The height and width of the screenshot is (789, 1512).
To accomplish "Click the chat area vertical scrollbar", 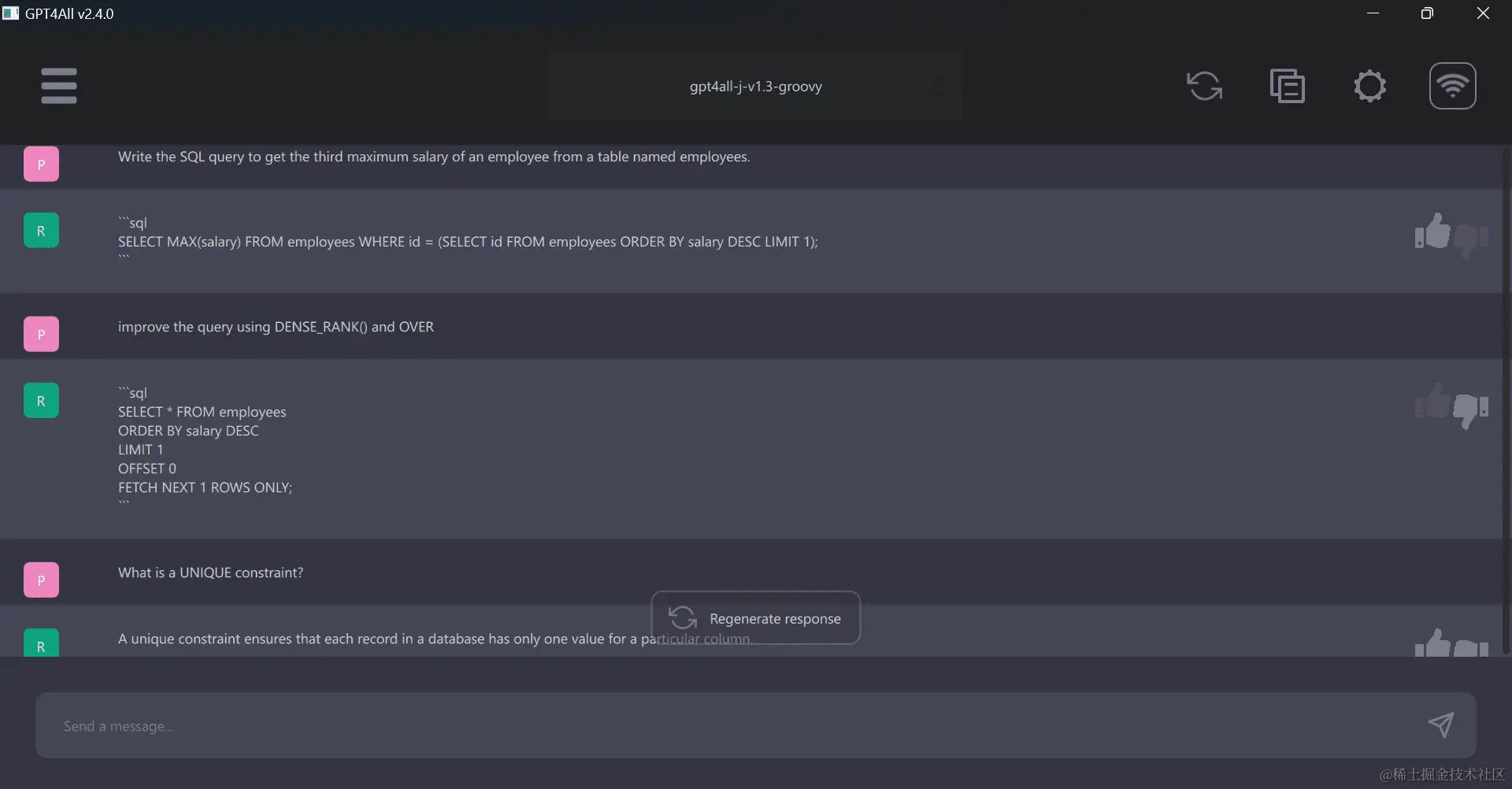I will coord(1506,400).
